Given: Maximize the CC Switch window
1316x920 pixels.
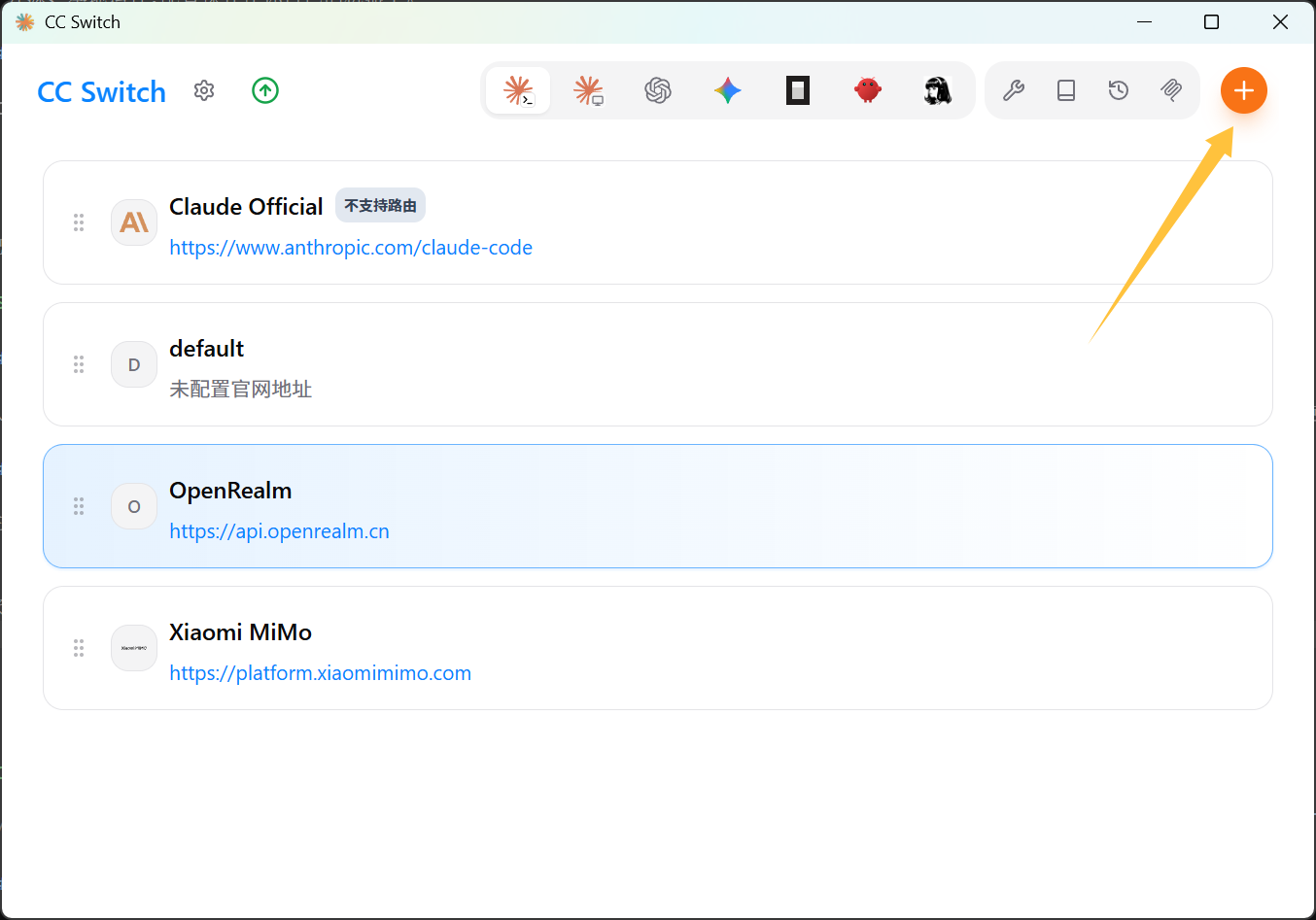Looking at the screenshot, I should [1211, 21].
